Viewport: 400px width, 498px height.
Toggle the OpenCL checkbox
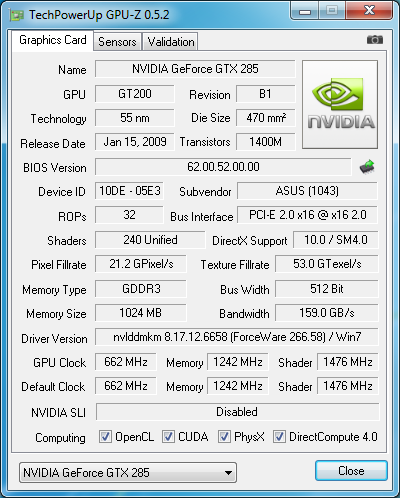point(105,436)
